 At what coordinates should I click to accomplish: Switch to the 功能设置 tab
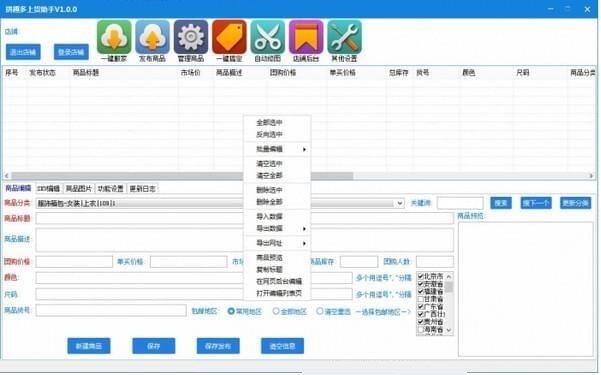[x=110, y=189]
